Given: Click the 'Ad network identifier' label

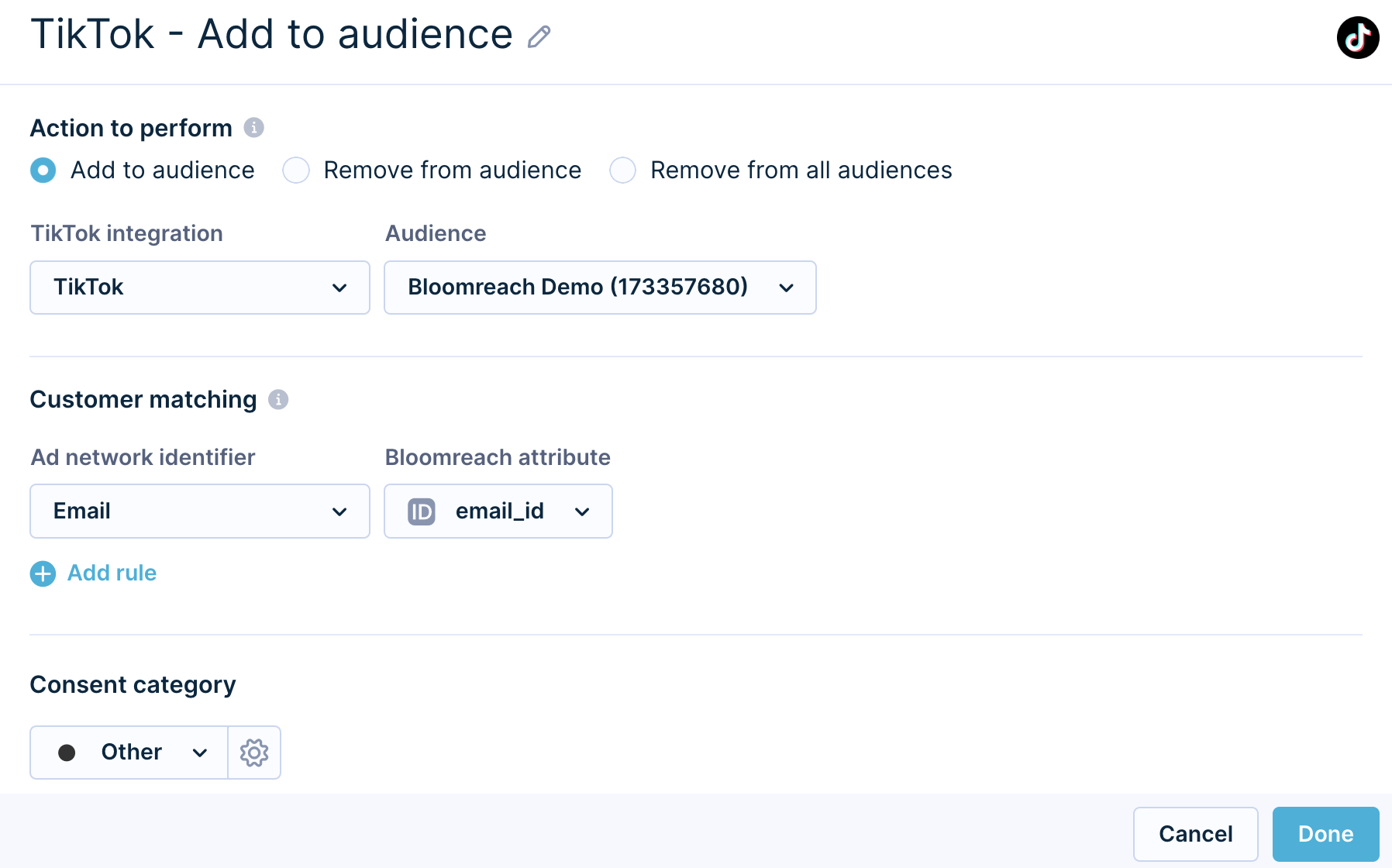Looking at the screenshot, I should click(143, 457).
